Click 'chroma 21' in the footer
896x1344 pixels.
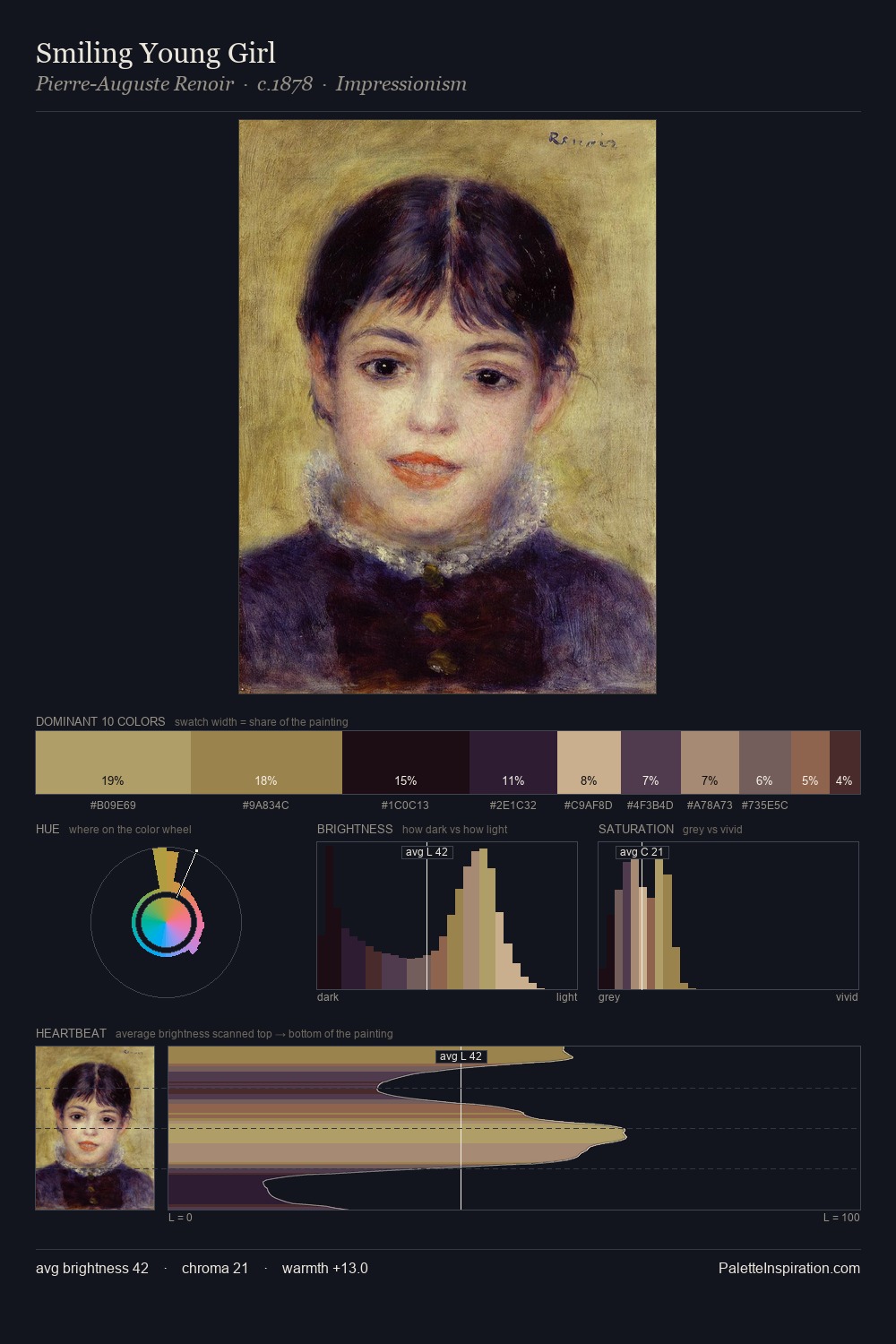[215, 1268]
